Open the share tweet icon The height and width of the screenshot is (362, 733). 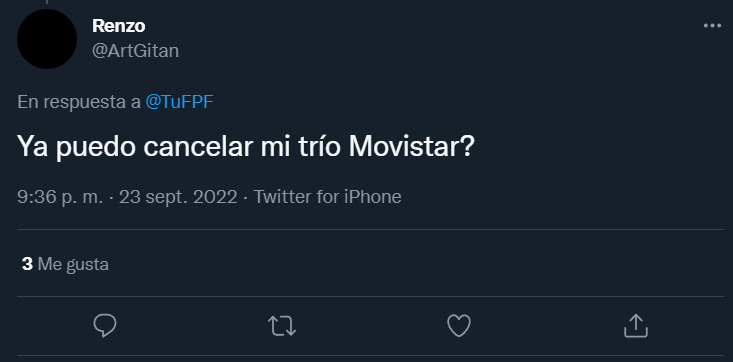click(636, 326)
